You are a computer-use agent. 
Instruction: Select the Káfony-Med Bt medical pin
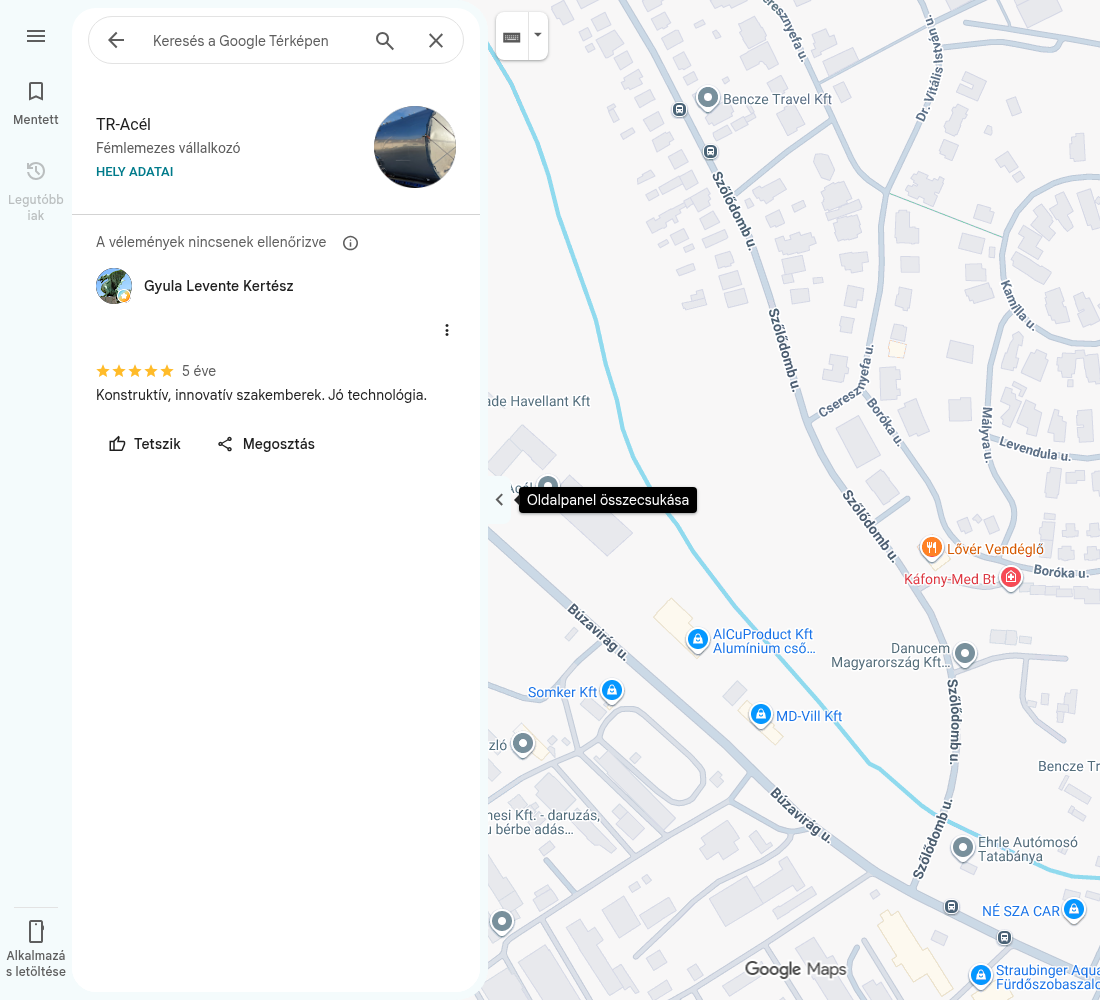pos(1010,578)
